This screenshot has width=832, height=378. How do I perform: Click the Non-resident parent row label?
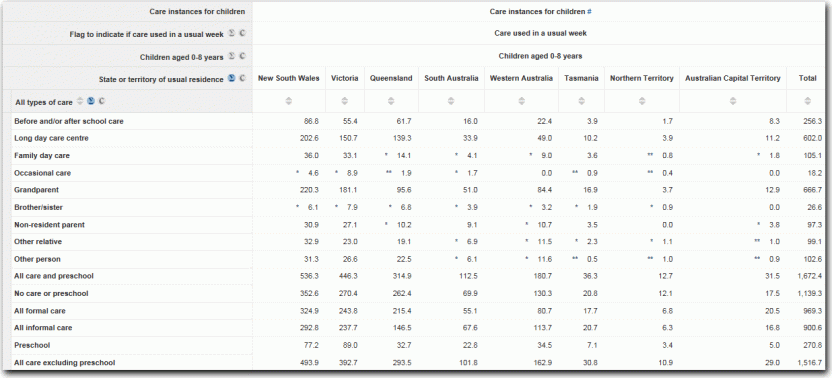(49, 225)
